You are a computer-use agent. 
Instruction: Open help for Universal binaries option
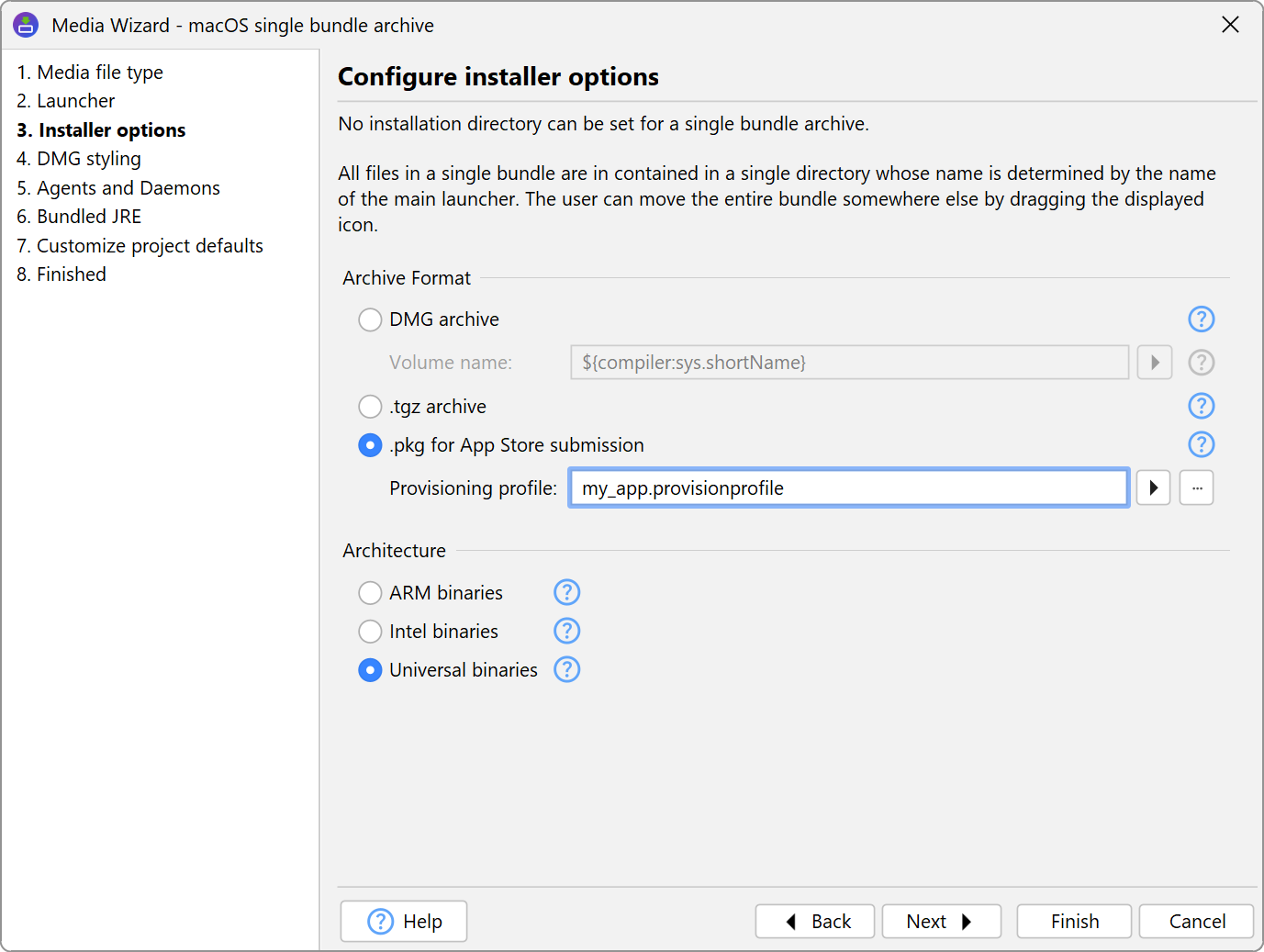tap(566, 670)
